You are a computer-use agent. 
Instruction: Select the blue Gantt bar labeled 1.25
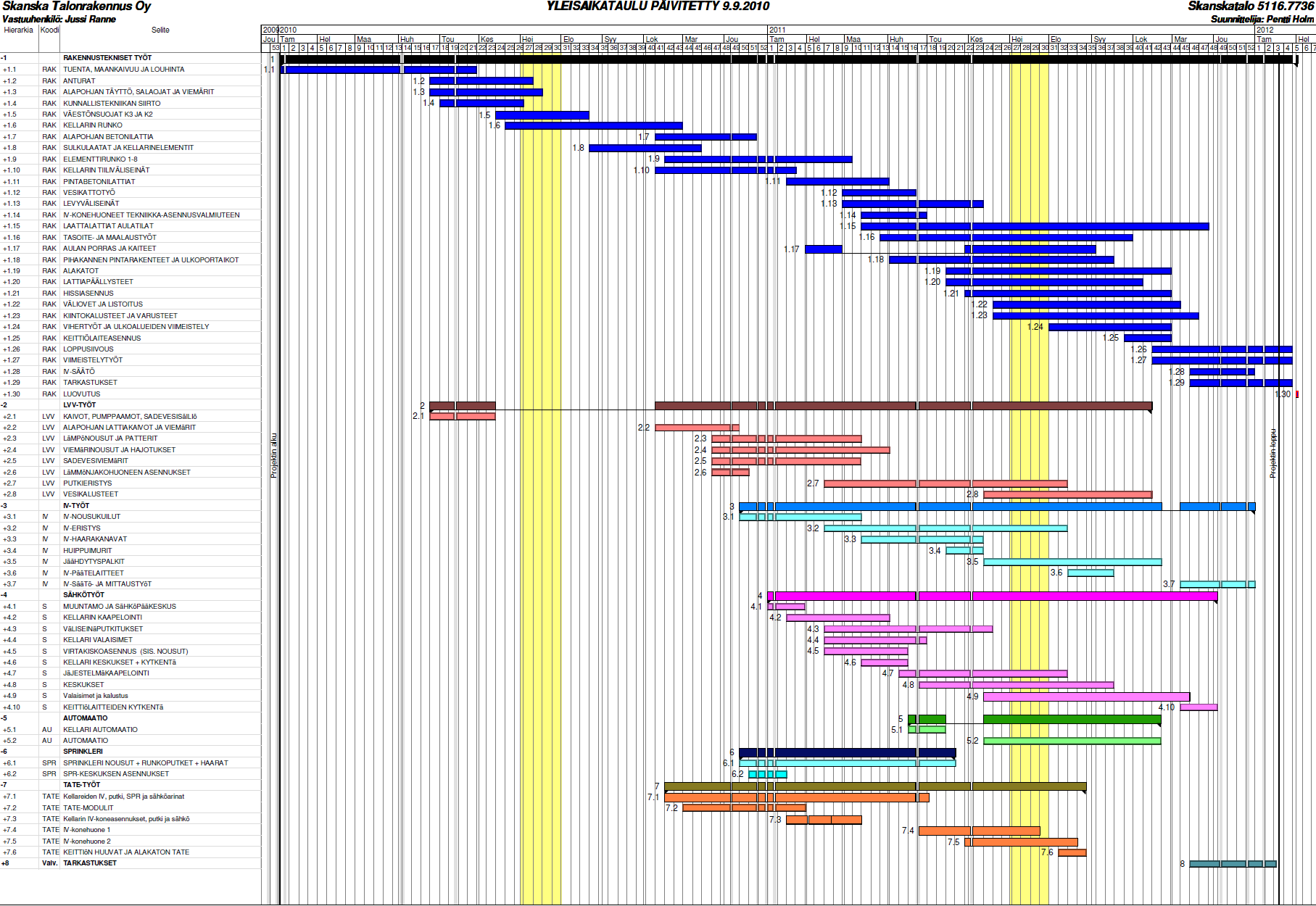tap(1148, 338)
